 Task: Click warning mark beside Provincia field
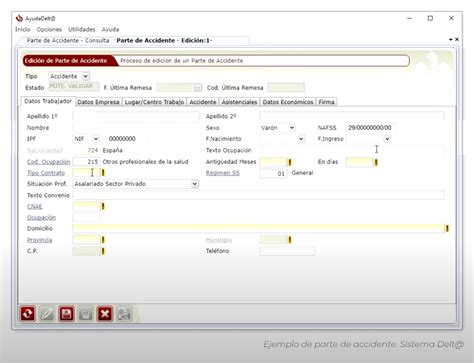pos(103,240)
